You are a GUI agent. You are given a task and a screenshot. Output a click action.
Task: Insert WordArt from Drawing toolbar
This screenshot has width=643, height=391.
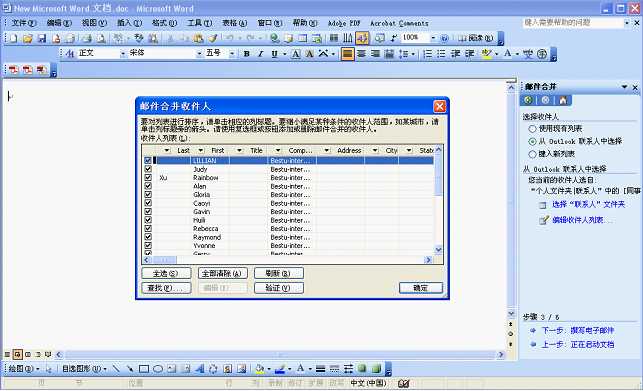click(x=200, y=368)
